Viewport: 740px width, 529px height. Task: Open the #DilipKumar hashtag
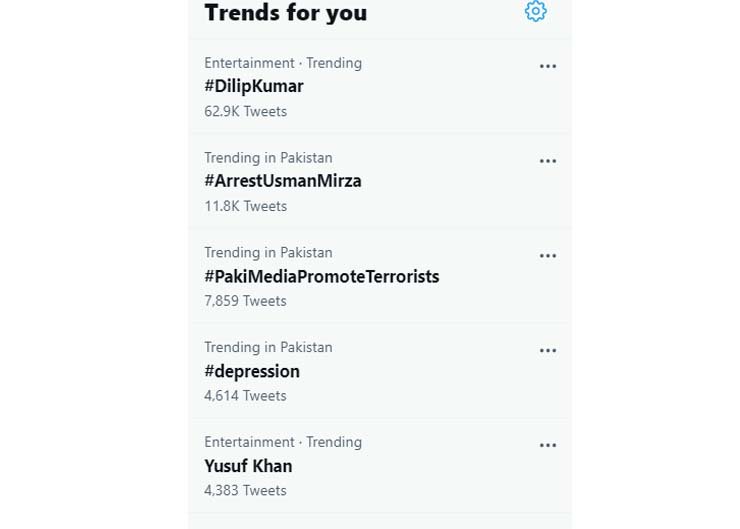click(254, 86)
